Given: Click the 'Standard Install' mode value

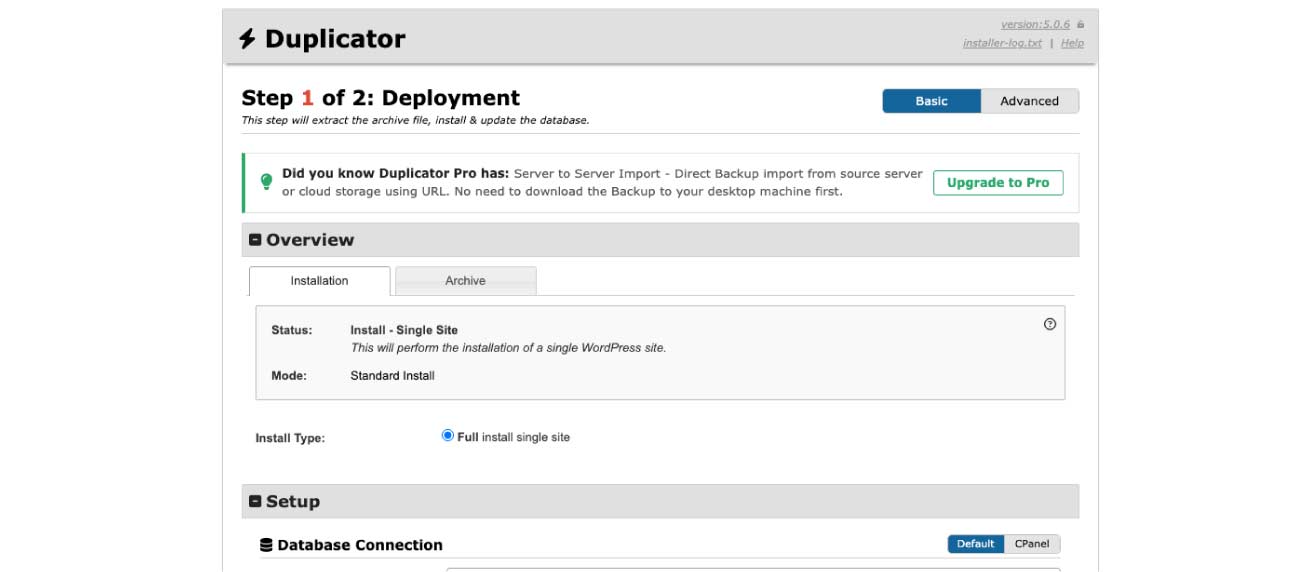Looking at the screenshot, I should pos(392,376).
